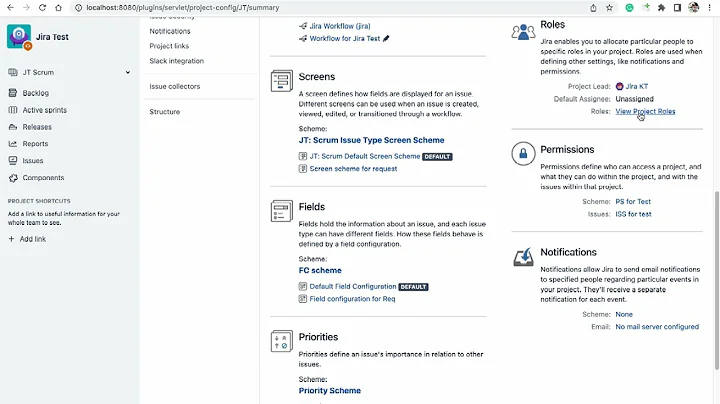
Task: Click the Unassigned default assignee text
Action: click(634, 99)
